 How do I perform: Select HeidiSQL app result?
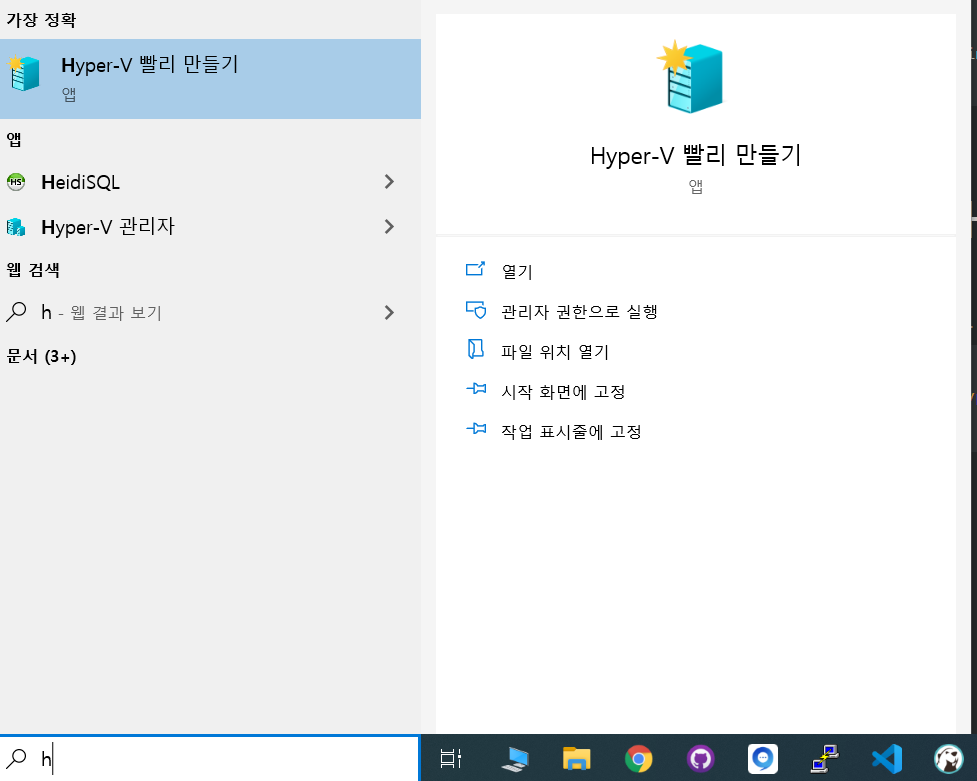coord(210,182)
